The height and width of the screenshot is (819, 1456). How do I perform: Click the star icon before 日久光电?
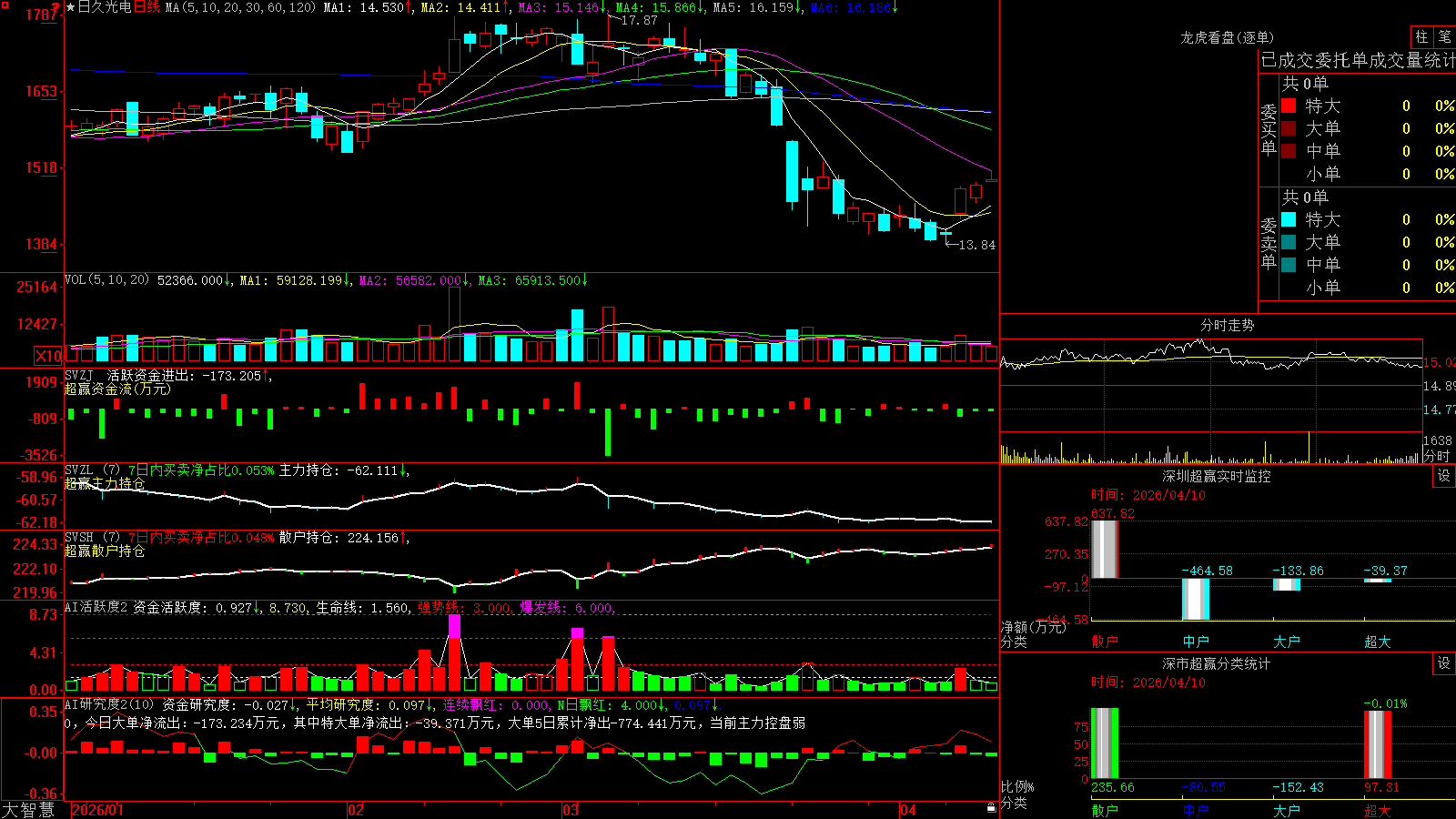71,7
